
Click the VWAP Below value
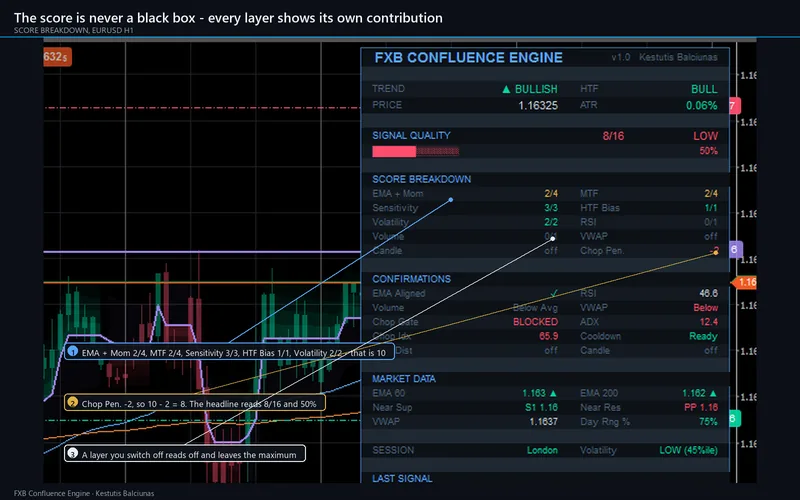[706, 308]
